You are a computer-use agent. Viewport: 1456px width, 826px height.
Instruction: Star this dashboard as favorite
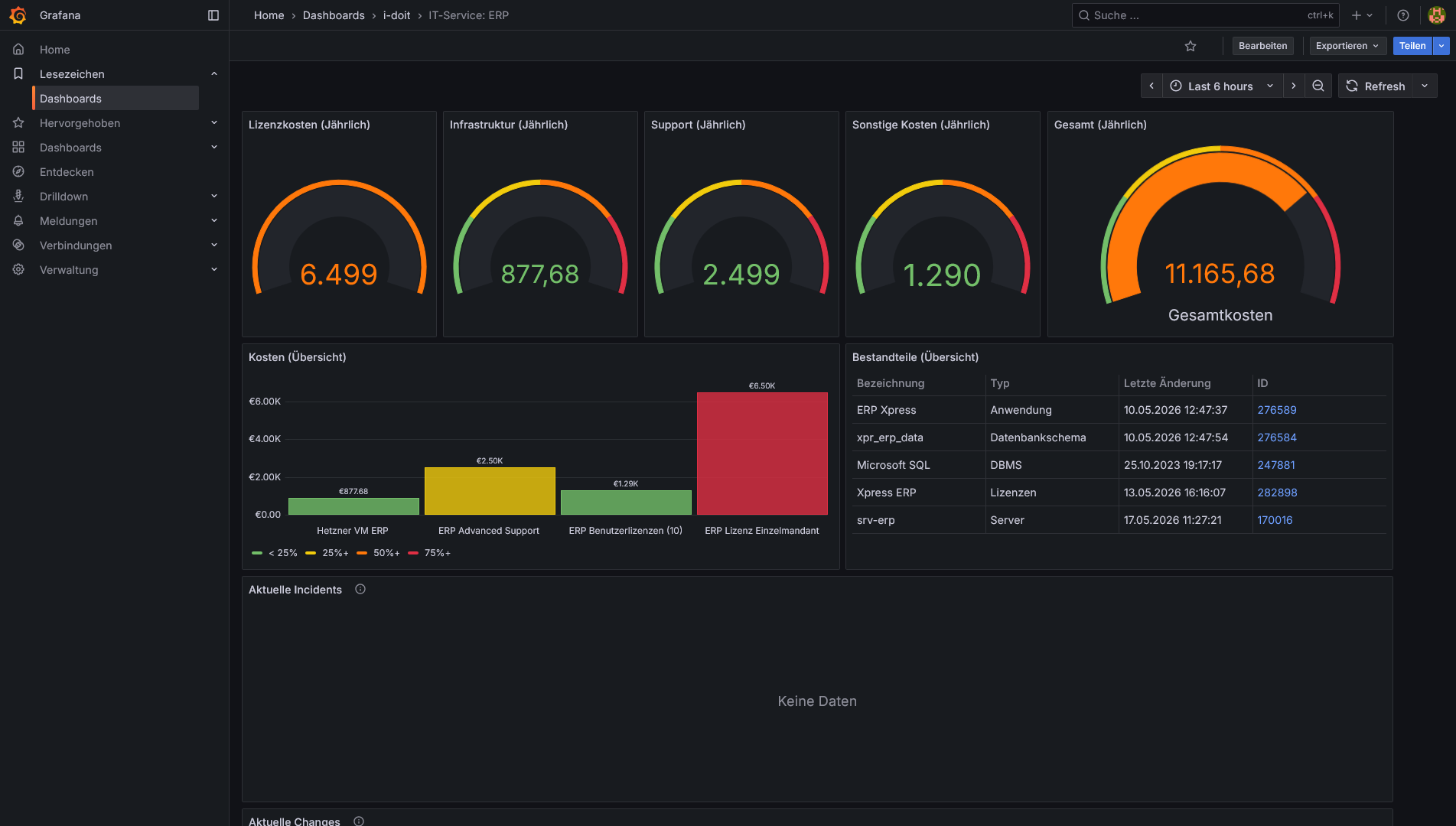tap(1191, 46)
